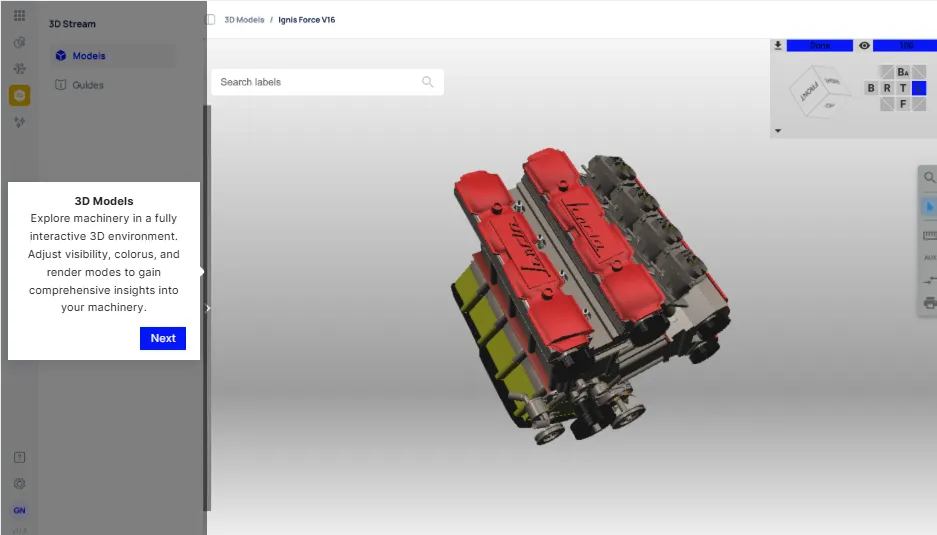Viewport: 937px width, 535px height.
Task: Select the highlighted L left view button
Action: click(919, 88)
